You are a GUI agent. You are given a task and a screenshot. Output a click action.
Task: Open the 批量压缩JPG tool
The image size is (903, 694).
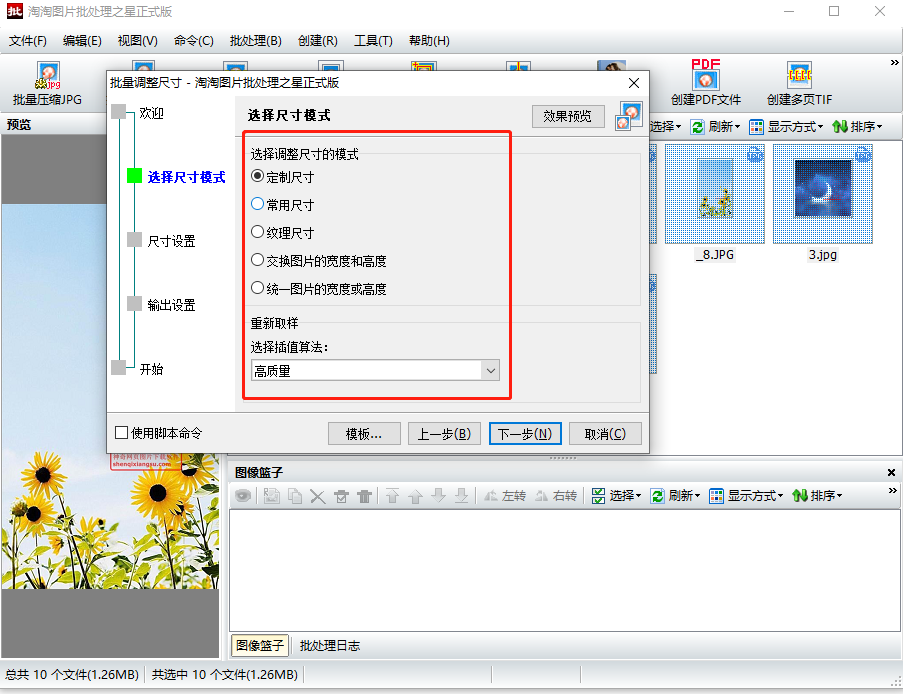pos(47,84)
